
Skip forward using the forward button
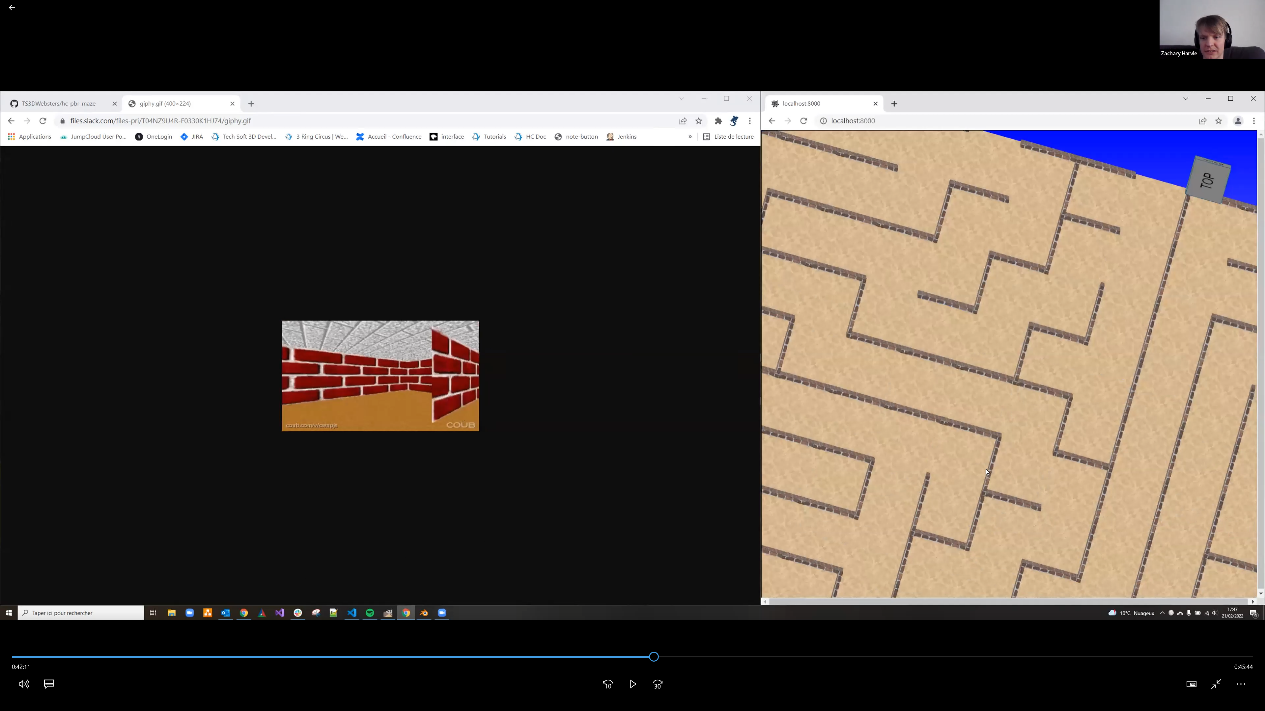click(657, 684)
